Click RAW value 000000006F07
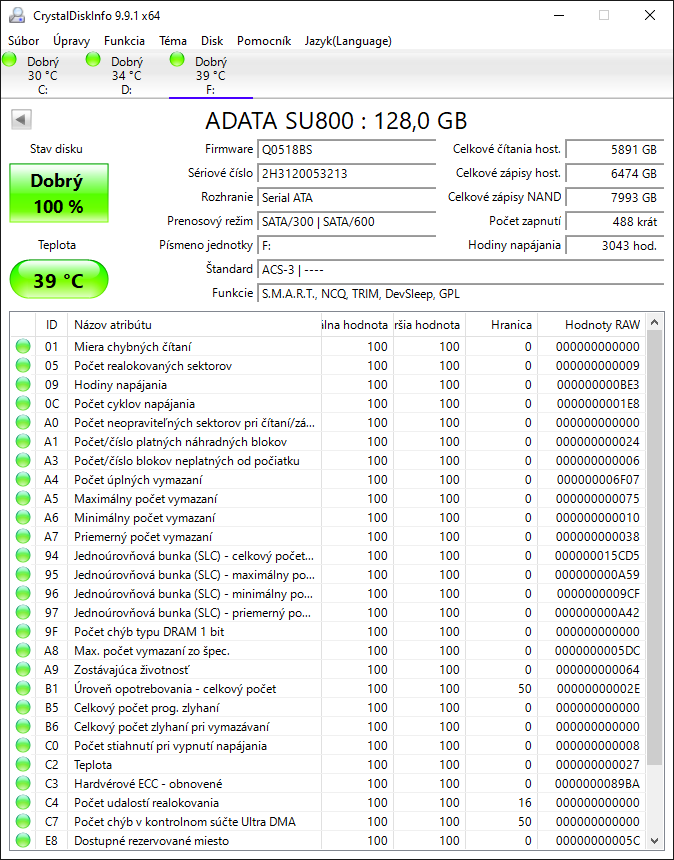Image resolution: width=674 pixels, height=860 pixels. (598, 480)
